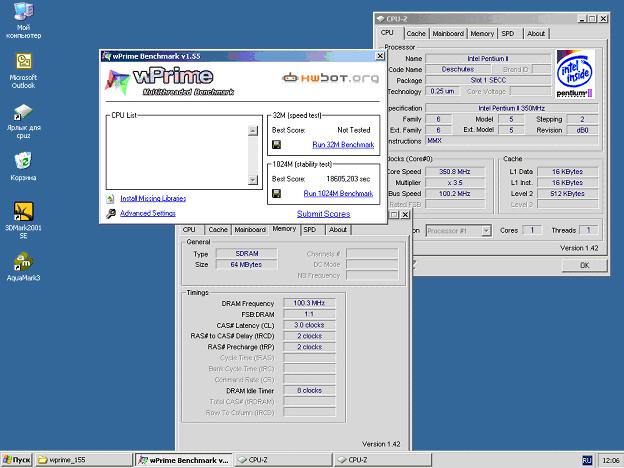
Task: Click the 350.8 MHz core speed value
Action: point(455,172)
